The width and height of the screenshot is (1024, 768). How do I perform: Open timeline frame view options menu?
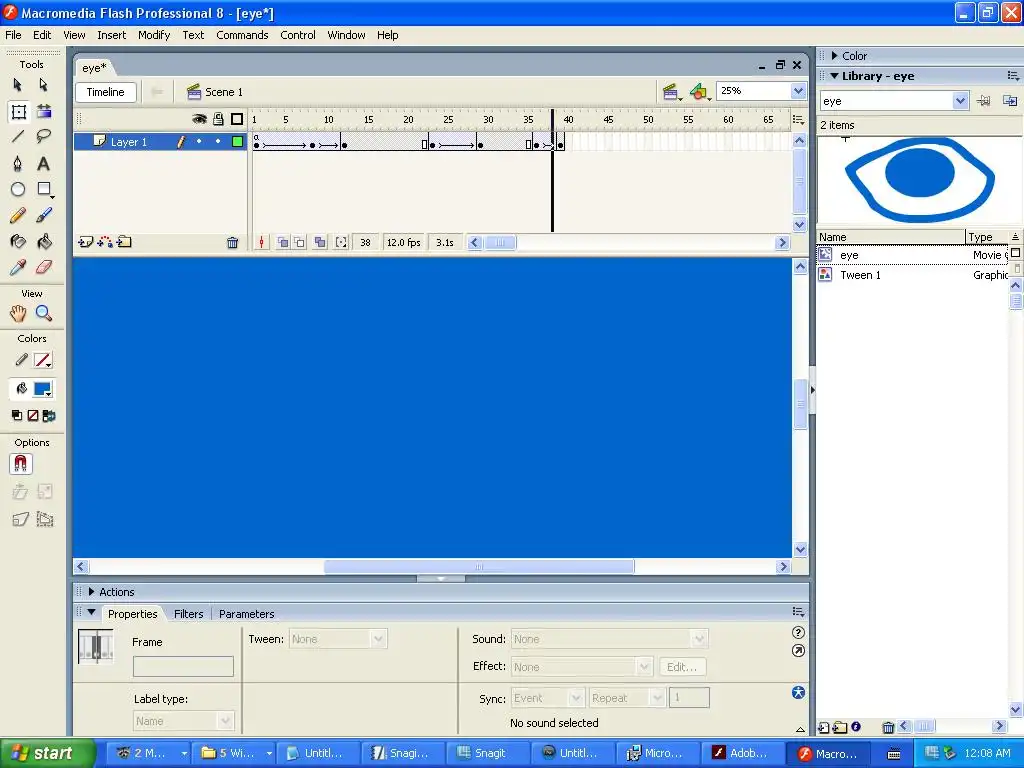pos(798,120)
